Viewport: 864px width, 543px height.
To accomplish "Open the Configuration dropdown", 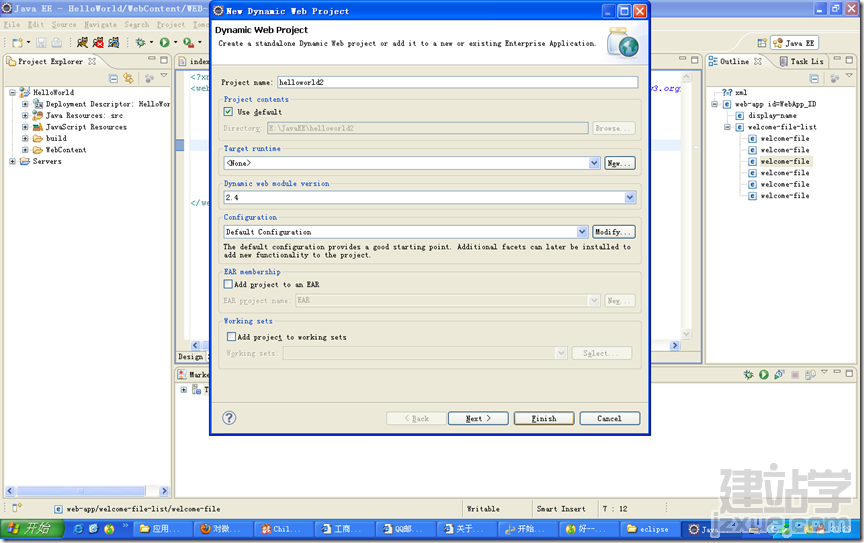I will coord(582,232).
